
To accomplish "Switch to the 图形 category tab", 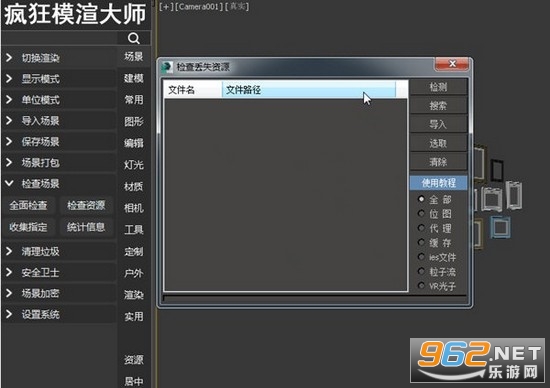I will [134, 121].
